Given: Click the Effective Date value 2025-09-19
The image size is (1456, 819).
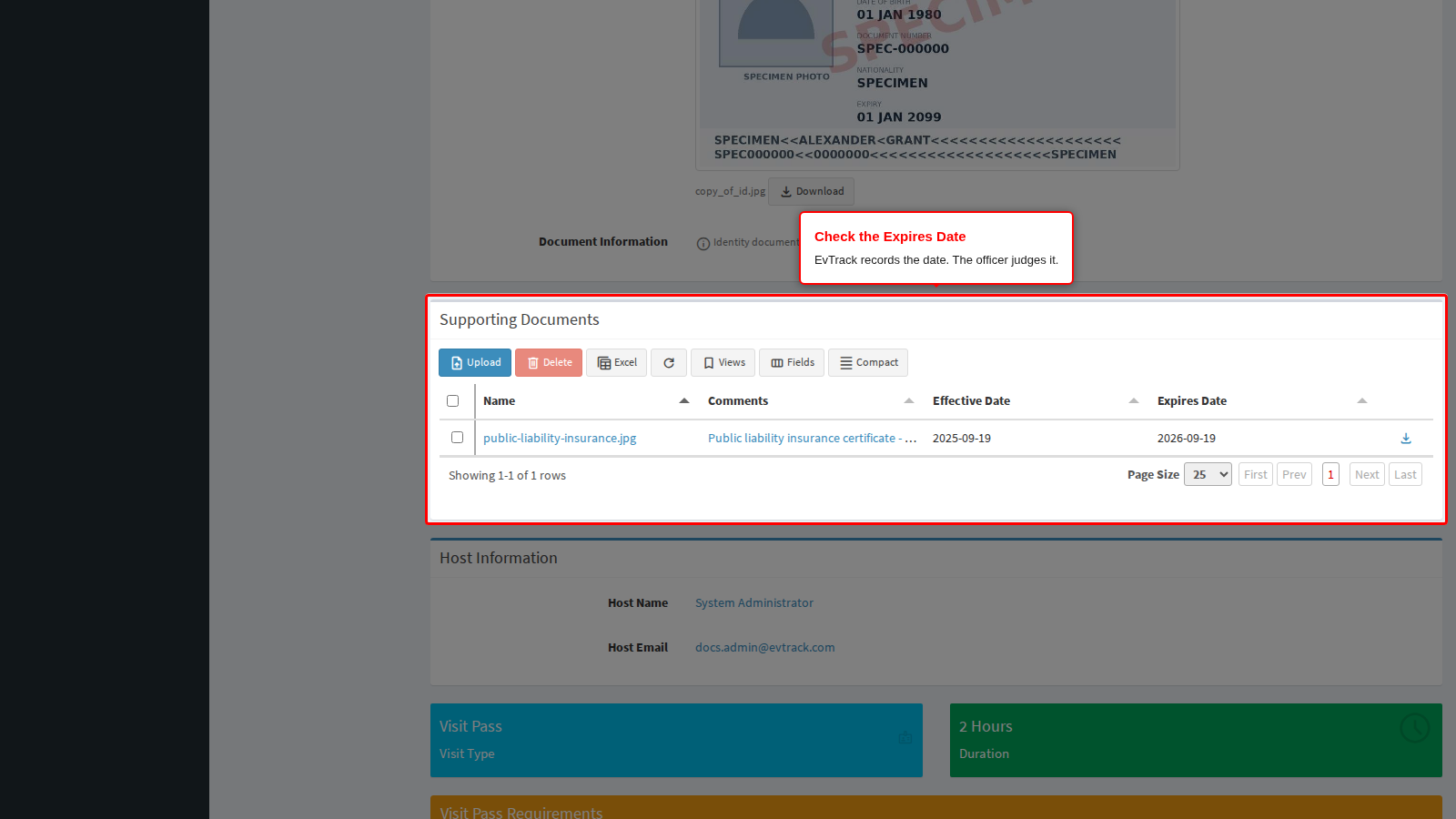Looking at the screenshot, I should pyautogui.click(x=962, y=438).
